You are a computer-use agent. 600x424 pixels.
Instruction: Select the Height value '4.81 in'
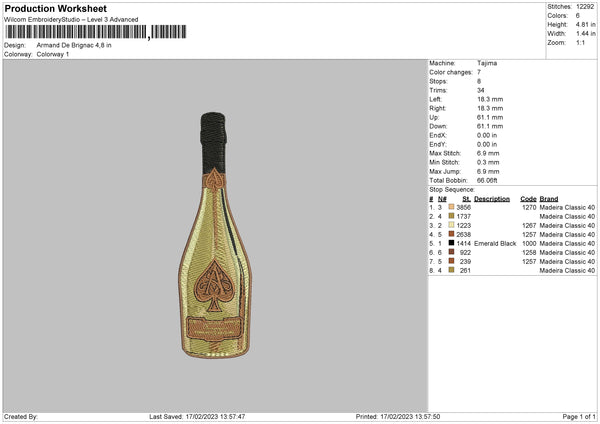pos(585,24)
